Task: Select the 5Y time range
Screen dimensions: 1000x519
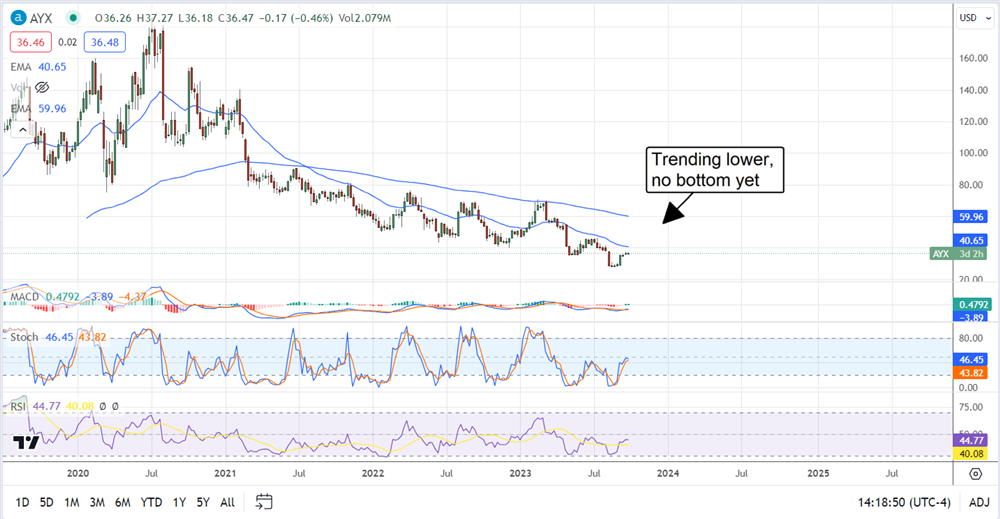Action: tap(203, 502)
